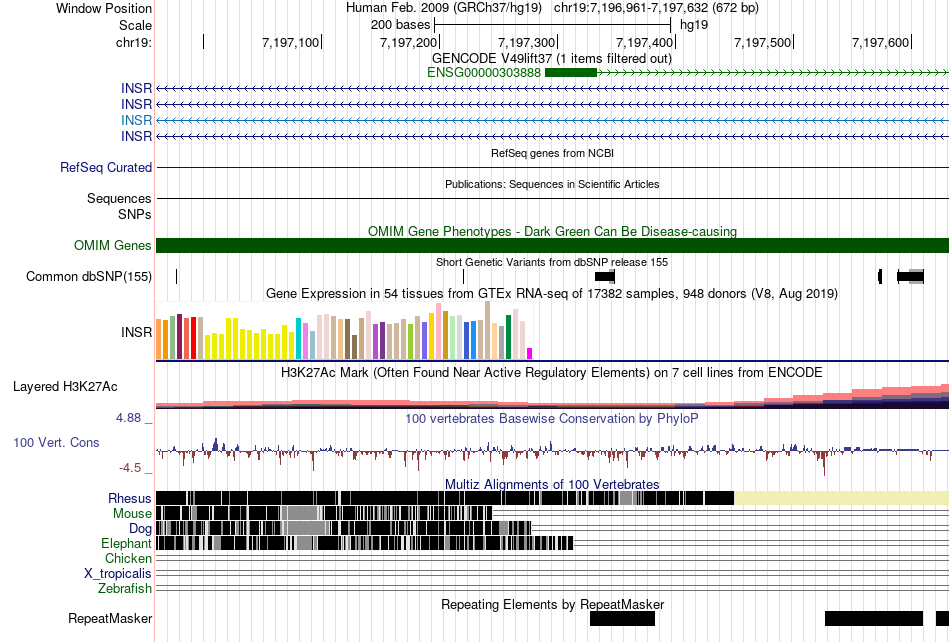Click the INSR label beside GTEx bar chart
The height and width of the screenshot is (642, 950).
[136, 333]
